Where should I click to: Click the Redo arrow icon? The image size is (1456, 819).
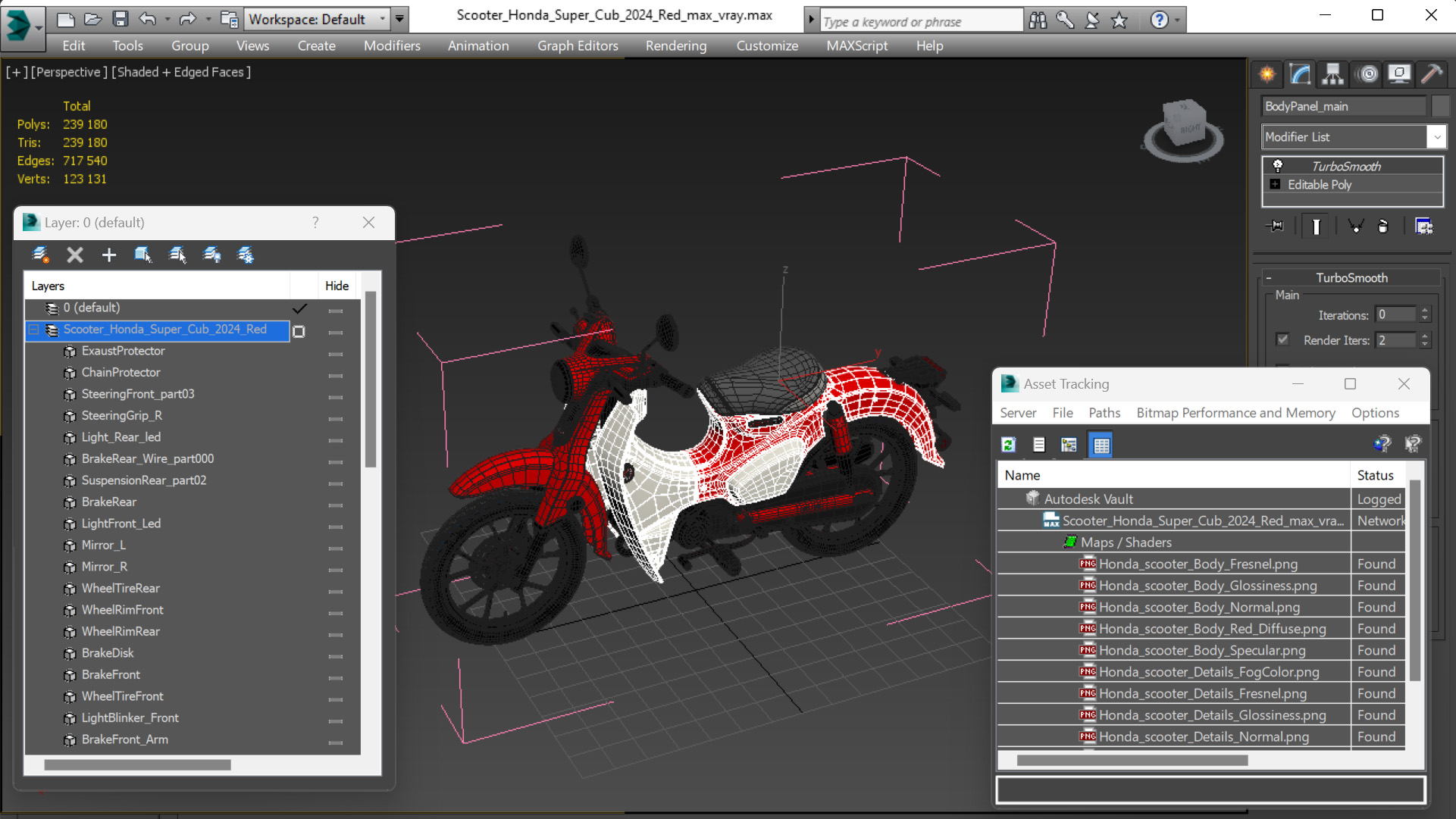point(188,19)
